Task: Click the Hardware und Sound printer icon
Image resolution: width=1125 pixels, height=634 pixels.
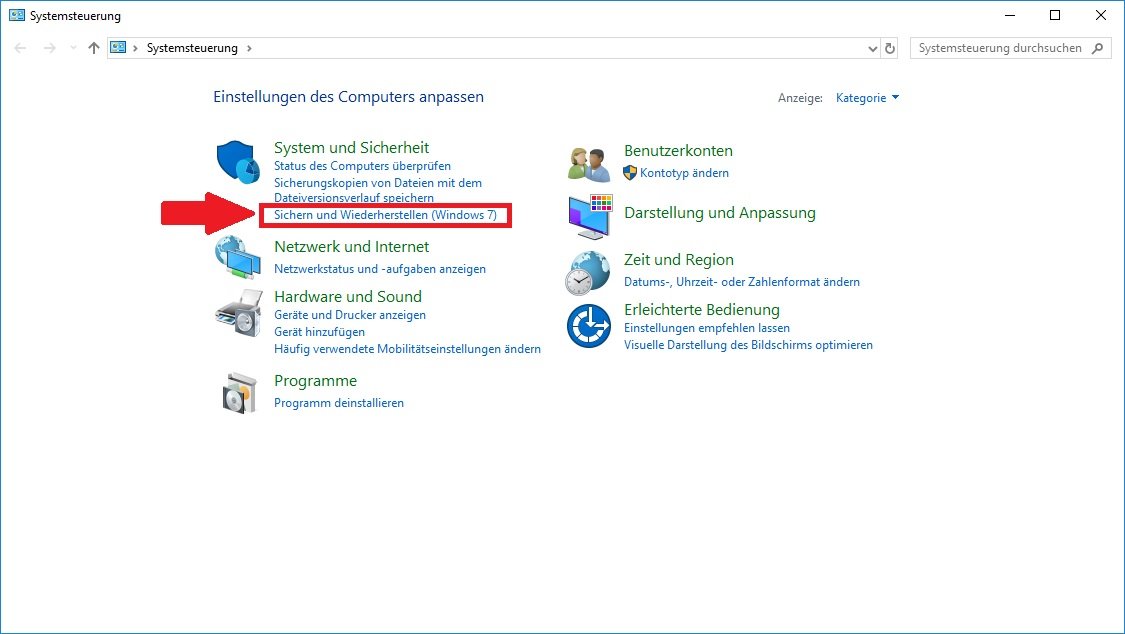Action: click(x=239, y=313)
